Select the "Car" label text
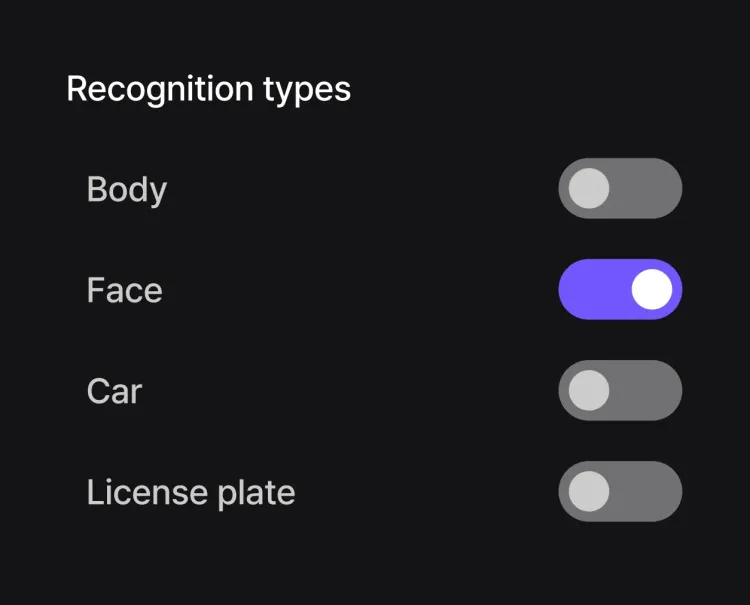The width and height of the screenshot is (750, 605). point(114,391)
